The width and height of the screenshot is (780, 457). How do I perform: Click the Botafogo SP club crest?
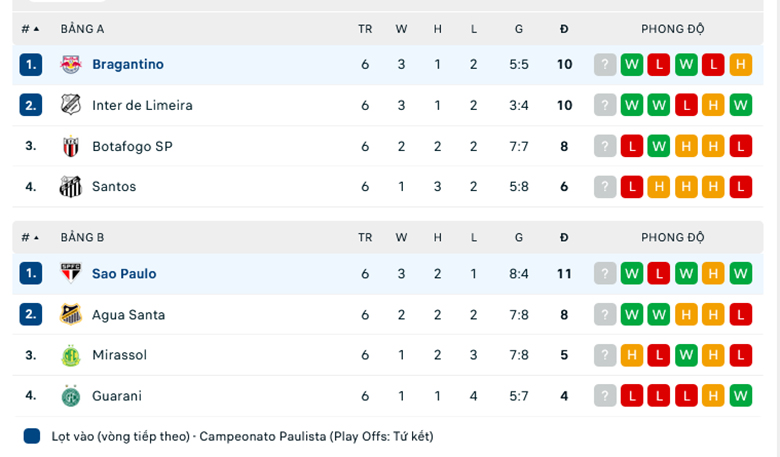pos(70,146)
